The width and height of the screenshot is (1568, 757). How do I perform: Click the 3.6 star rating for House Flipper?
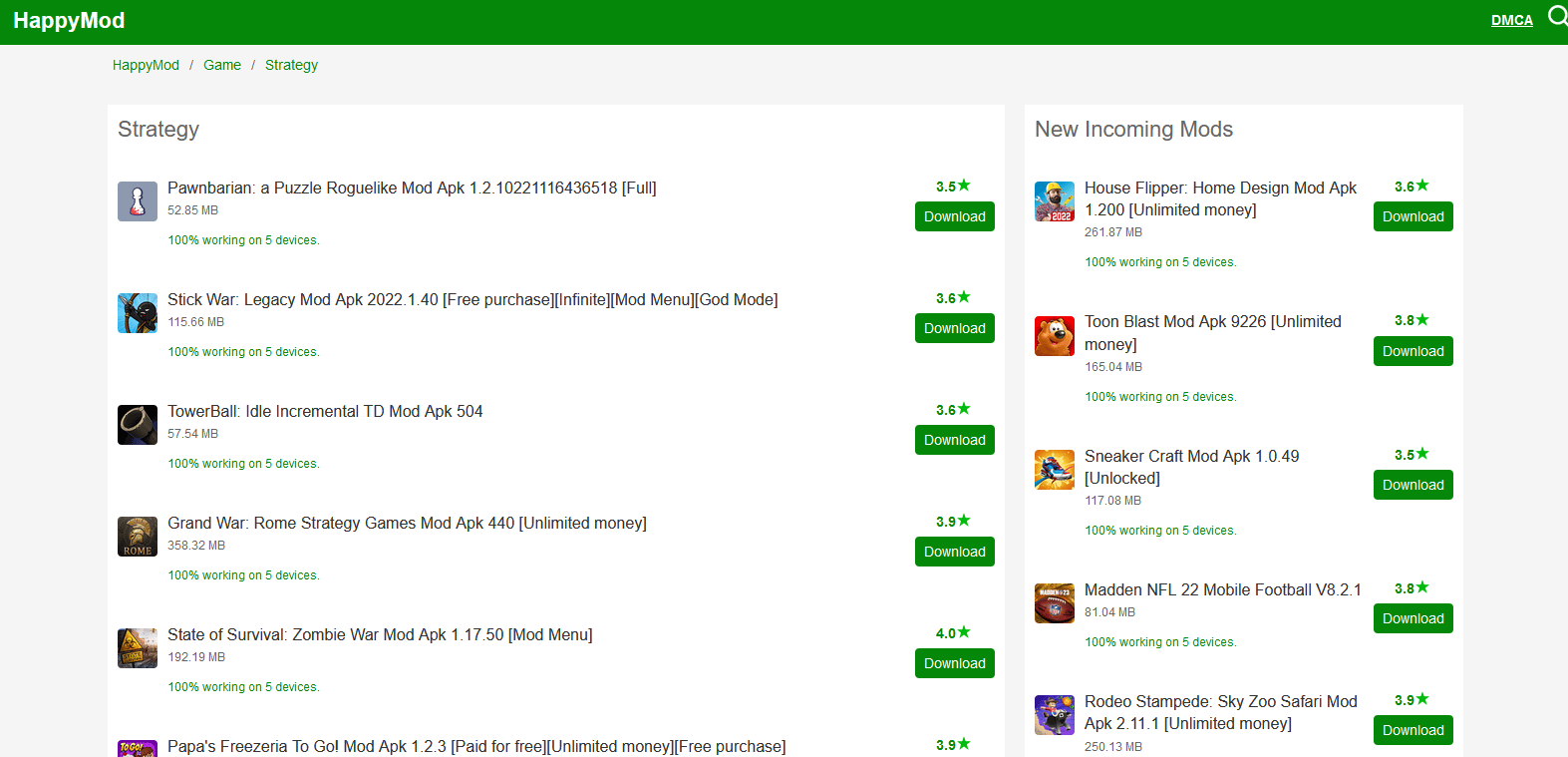click(x=1411, y=187)
